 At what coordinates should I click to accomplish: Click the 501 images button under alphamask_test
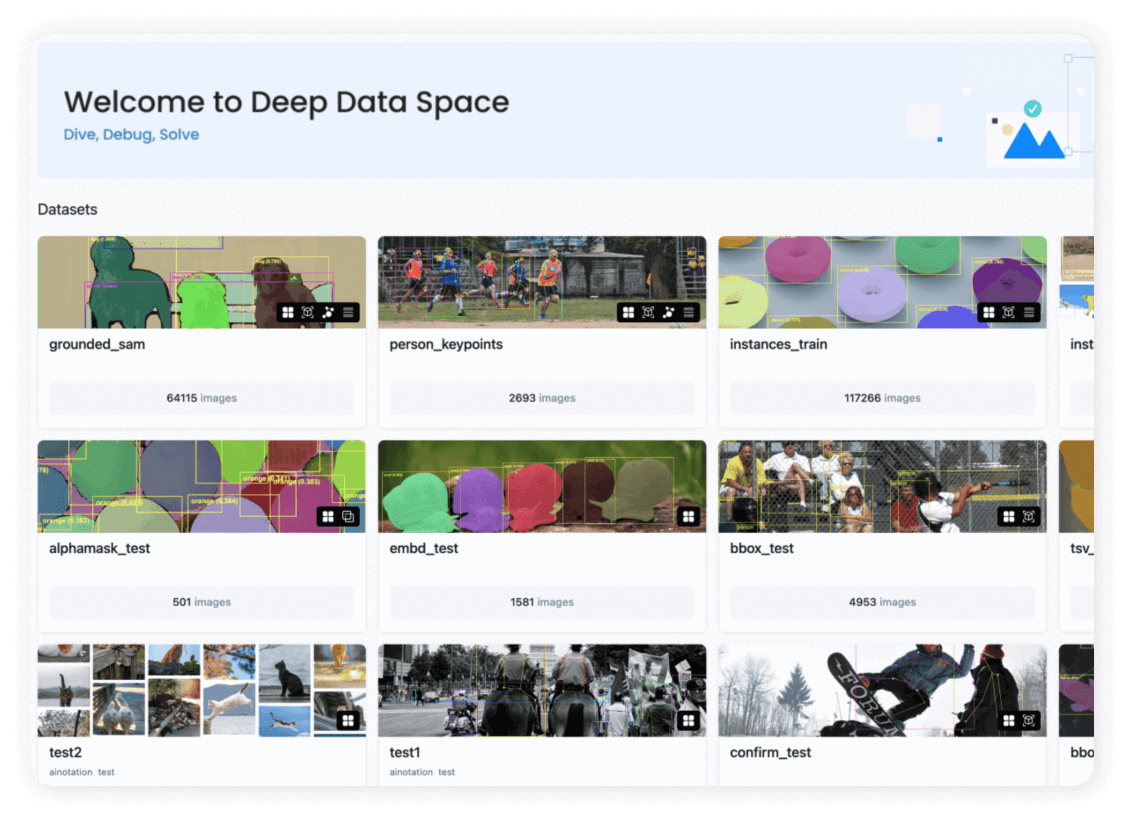[202, 602]
